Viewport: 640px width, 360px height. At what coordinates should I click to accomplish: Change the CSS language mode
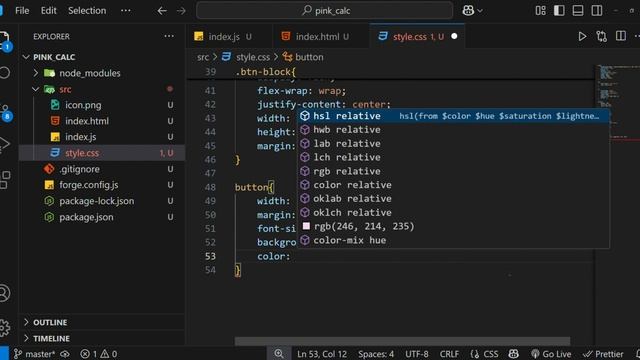pos(484,354)
